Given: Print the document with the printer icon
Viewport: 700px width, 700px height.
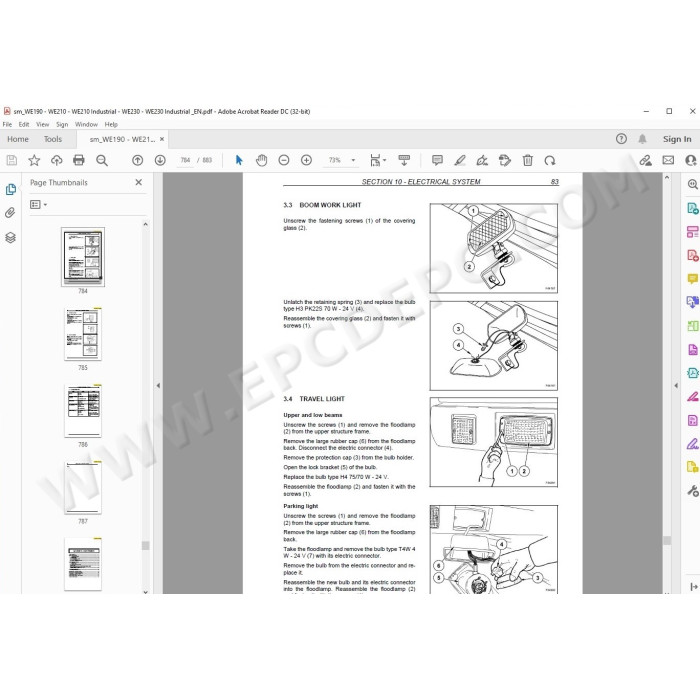Looking at the screenshot, I should (79, 160).
